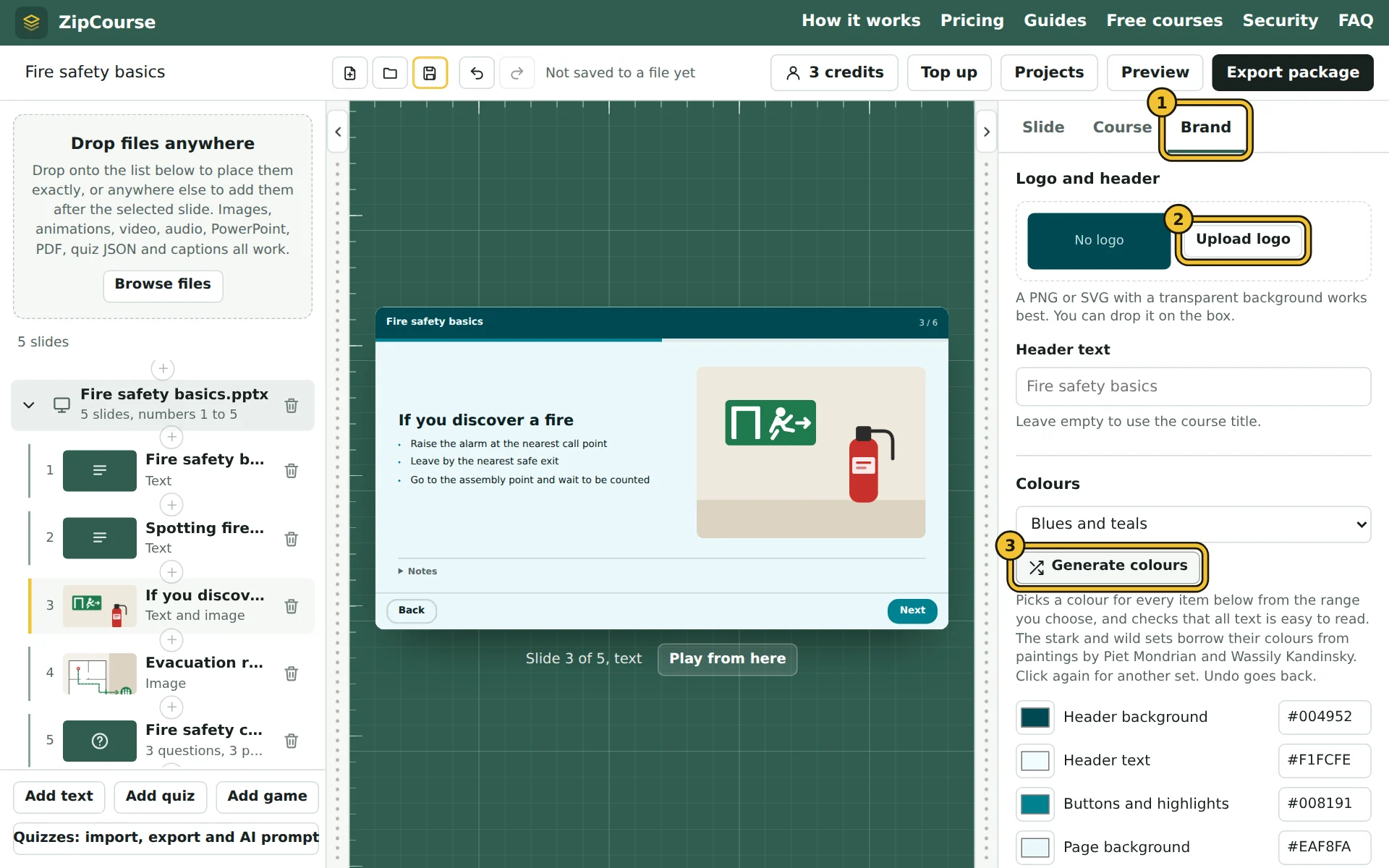Click Browse files
The height and width of the screenshot is (868, 1389).
point(163,285)
